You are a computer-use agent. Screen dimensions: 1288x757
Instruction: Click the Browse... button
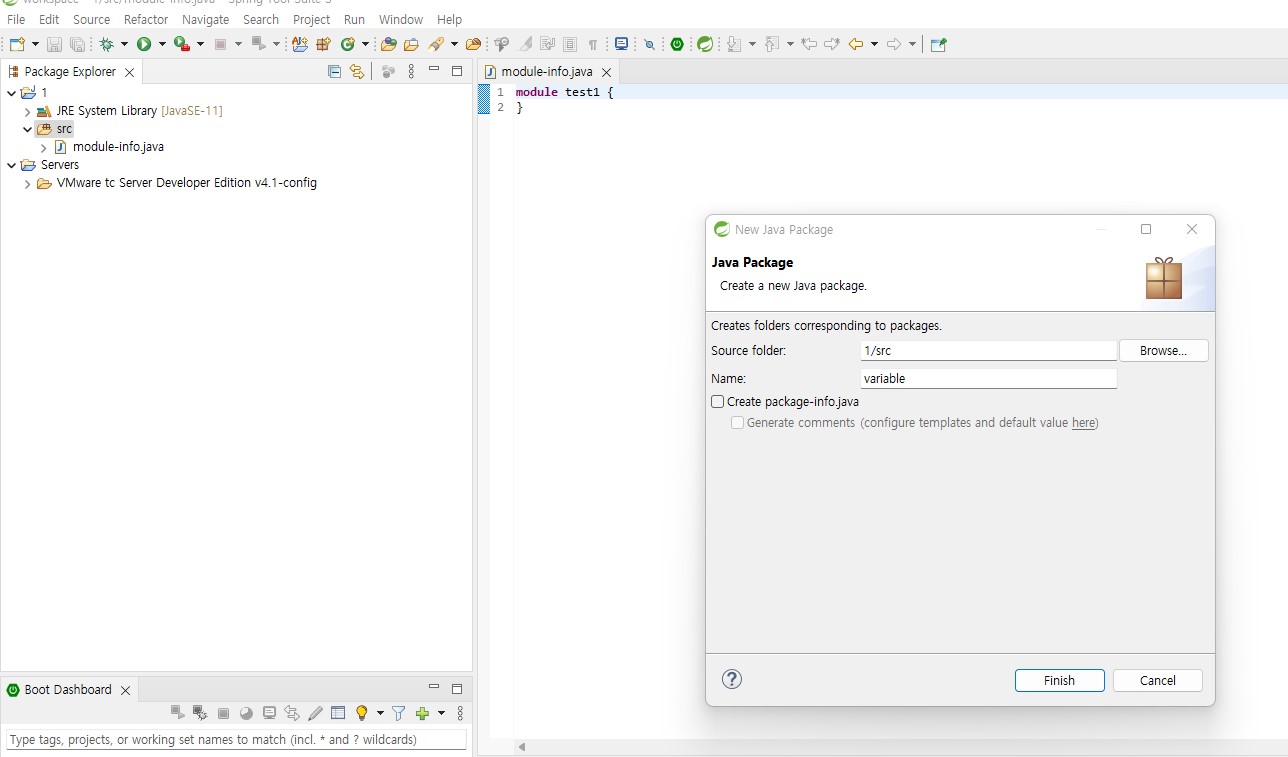pyautogui.click(x=1163, y=351)
